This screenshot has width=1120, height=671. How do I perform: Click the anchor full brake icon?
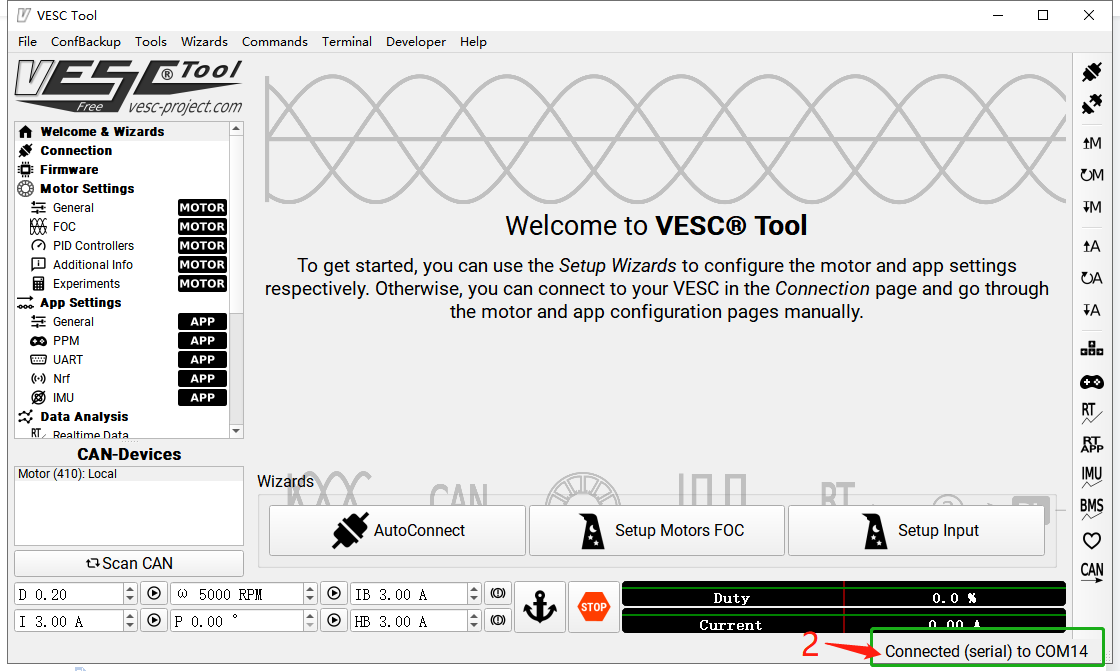pyautogui.click(x=540, y=606)
